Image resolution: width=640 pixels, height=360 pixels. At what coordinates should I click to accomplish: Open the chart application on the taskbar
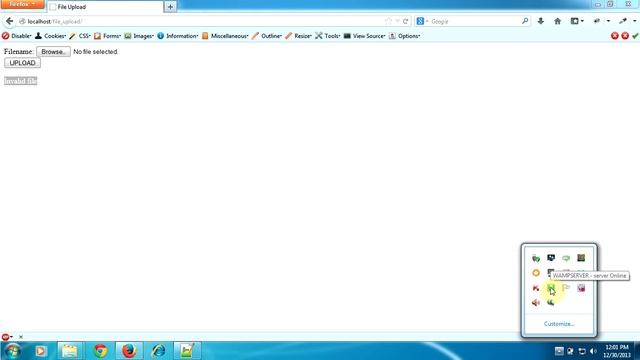coord(187,351)
